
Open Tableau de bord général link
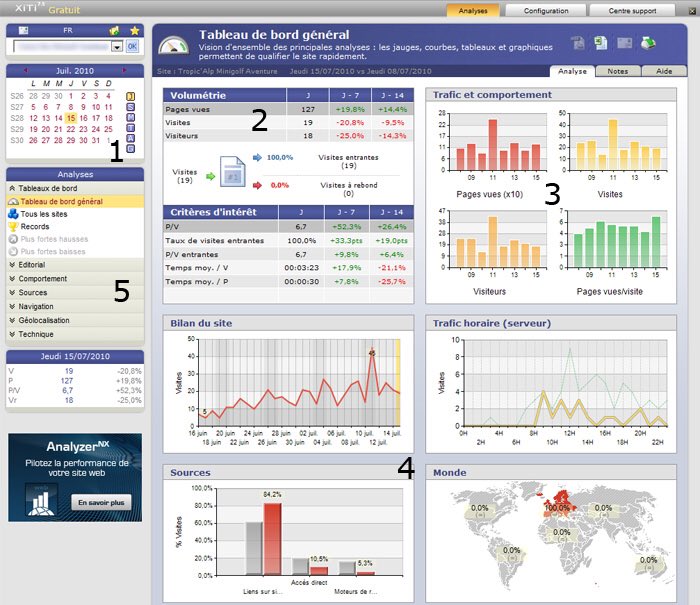click(62, 201)
